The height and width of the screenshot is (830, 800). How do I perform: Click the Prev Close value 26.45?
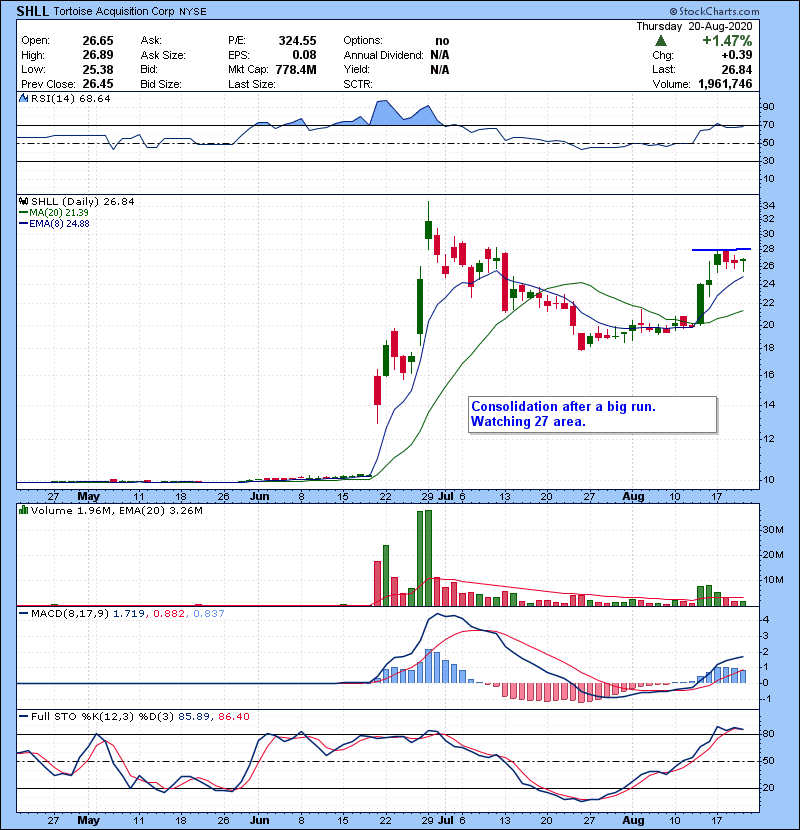98,84
